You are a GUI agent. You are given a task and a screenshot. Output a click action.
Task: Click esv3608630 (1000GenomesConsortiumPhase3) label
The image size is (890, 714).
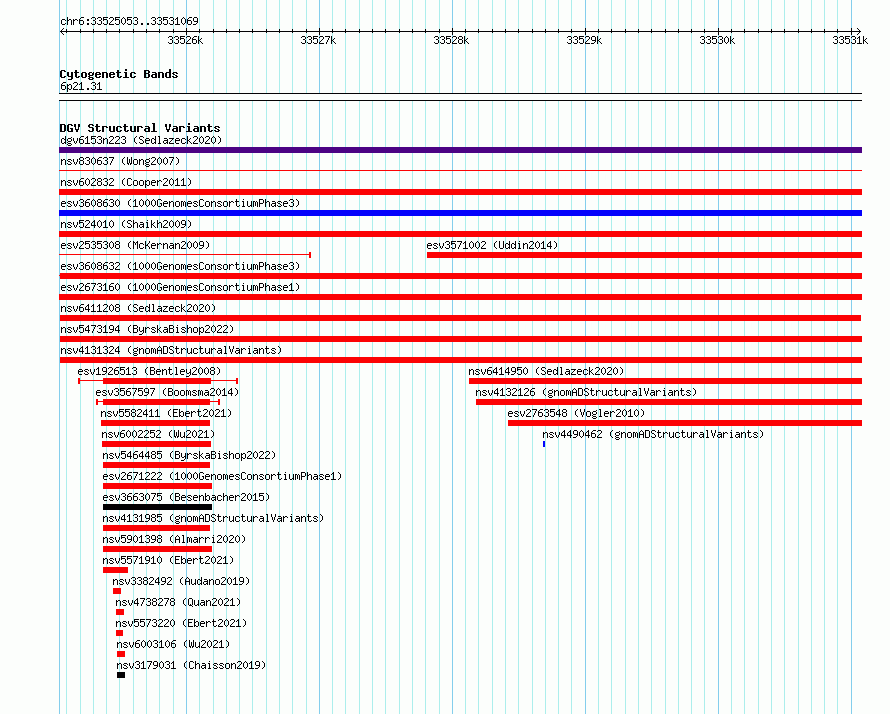click(180, 203)
